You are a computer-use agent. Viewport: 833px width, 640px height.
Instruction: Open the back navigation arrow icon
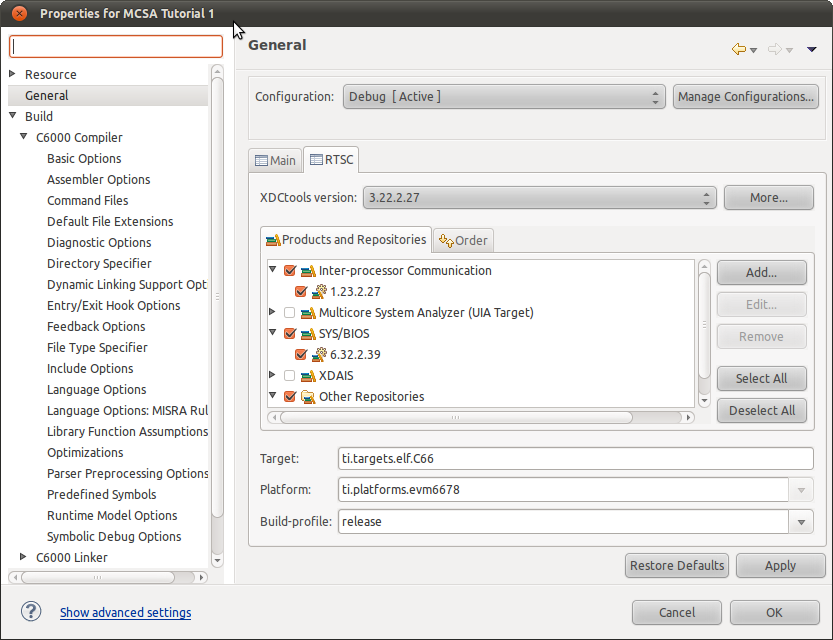coord(740,47)
